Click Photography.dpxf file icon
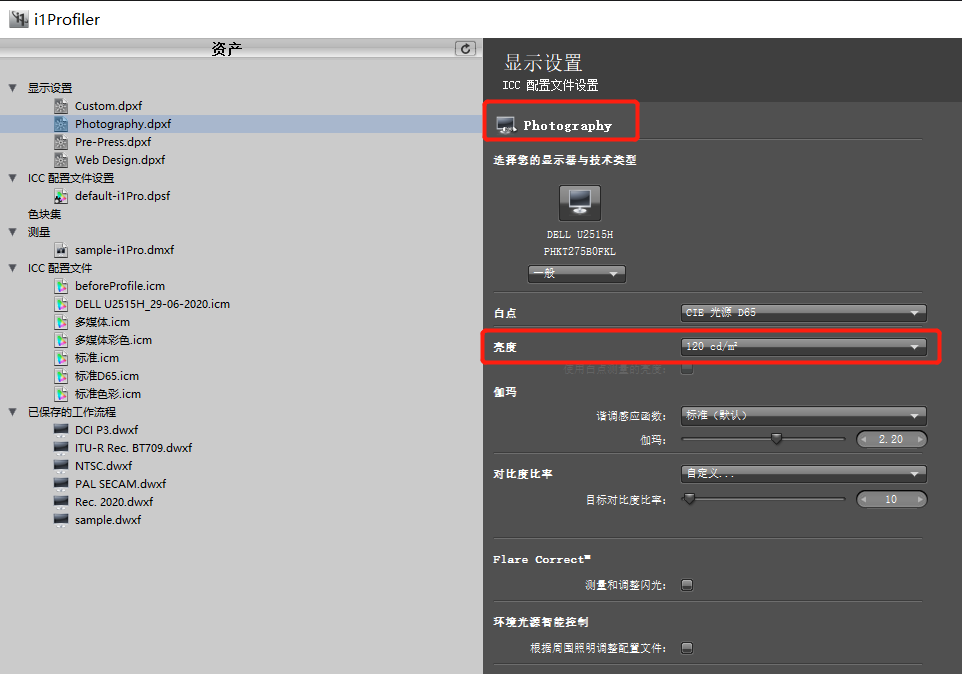Viewport: 962px width, 674px height. pos(61,124)
